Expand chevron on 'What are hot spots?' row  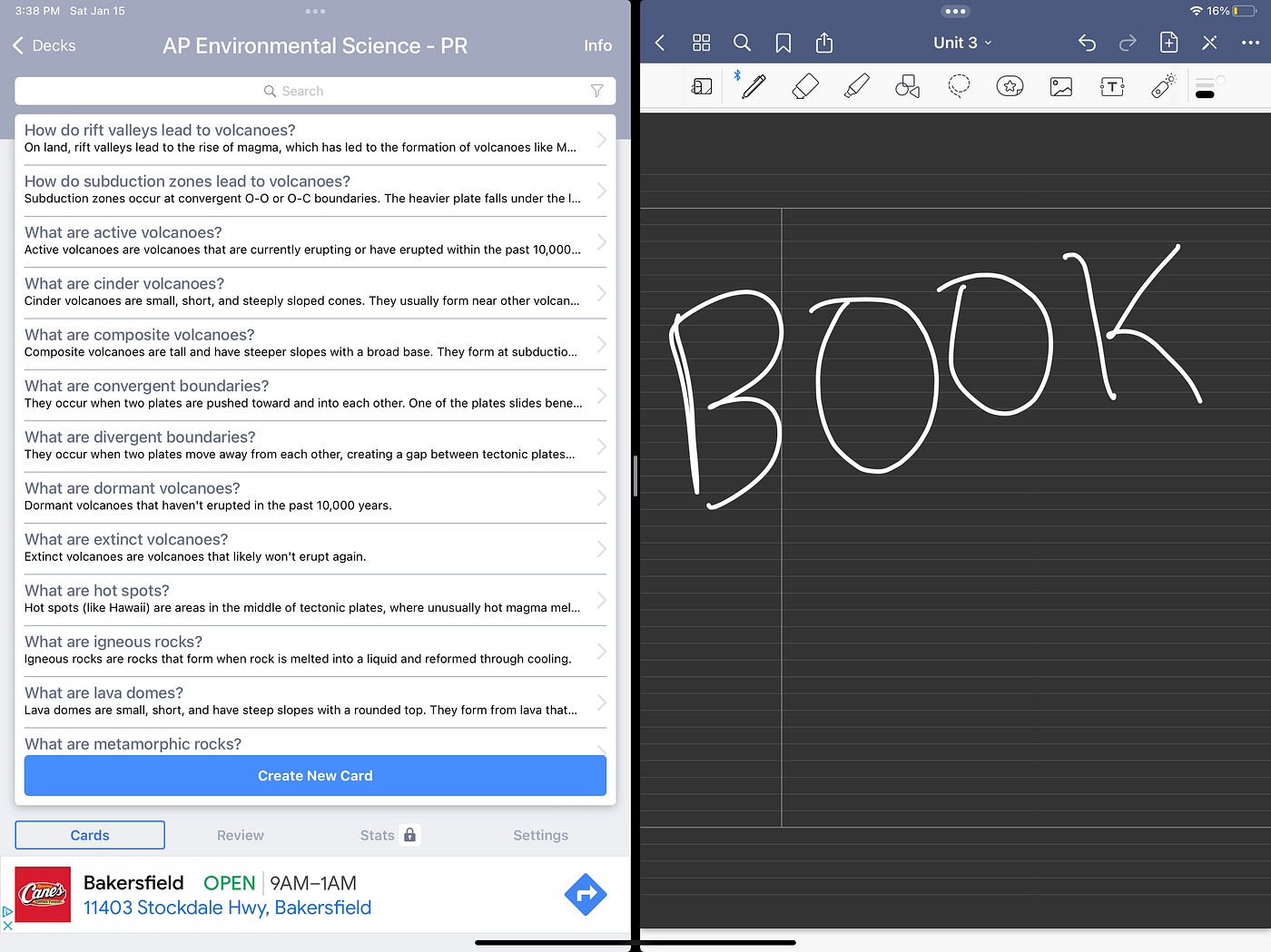(601, 600)
